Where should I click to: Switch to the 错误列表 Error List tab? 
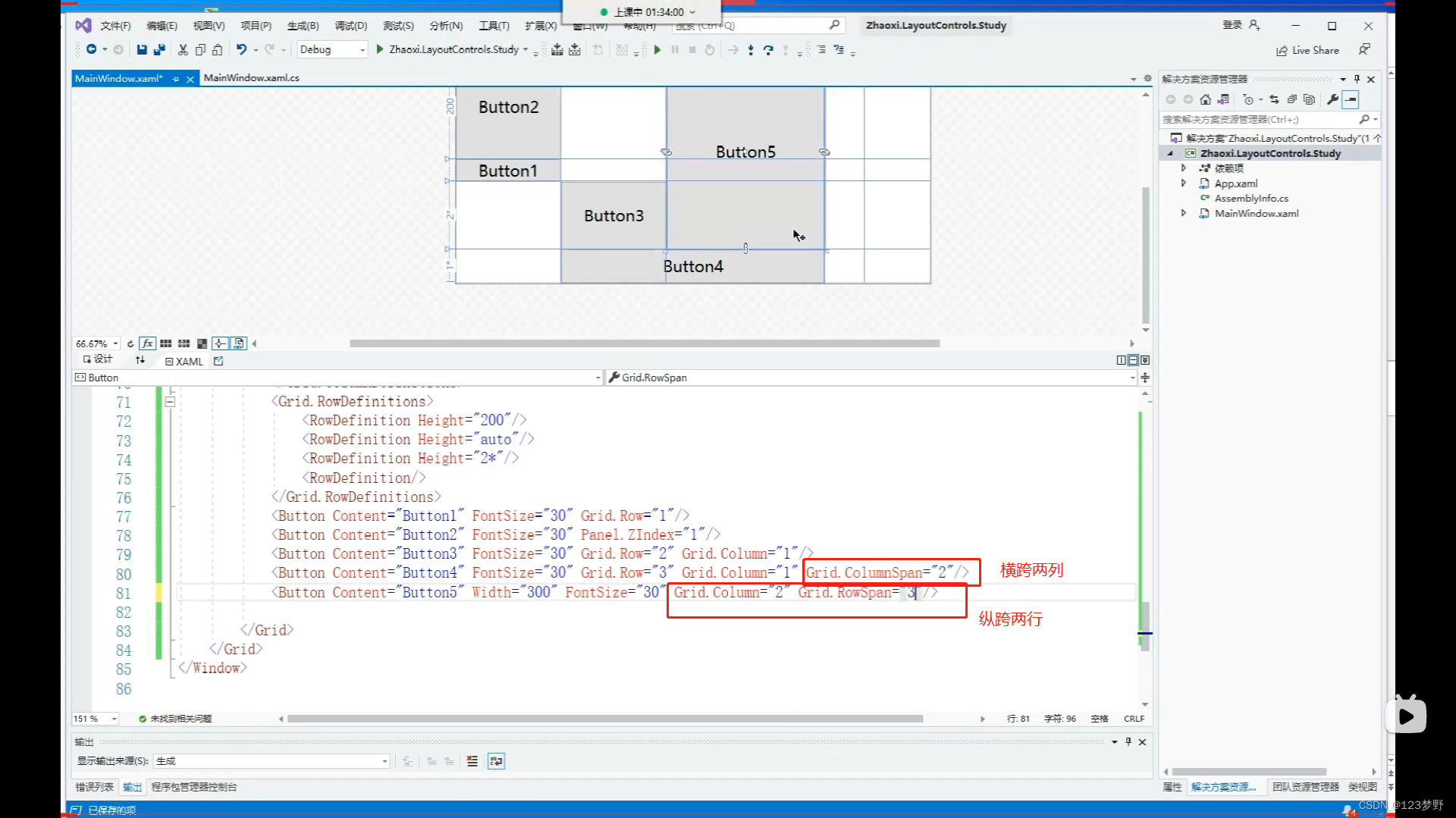point(94,787)
